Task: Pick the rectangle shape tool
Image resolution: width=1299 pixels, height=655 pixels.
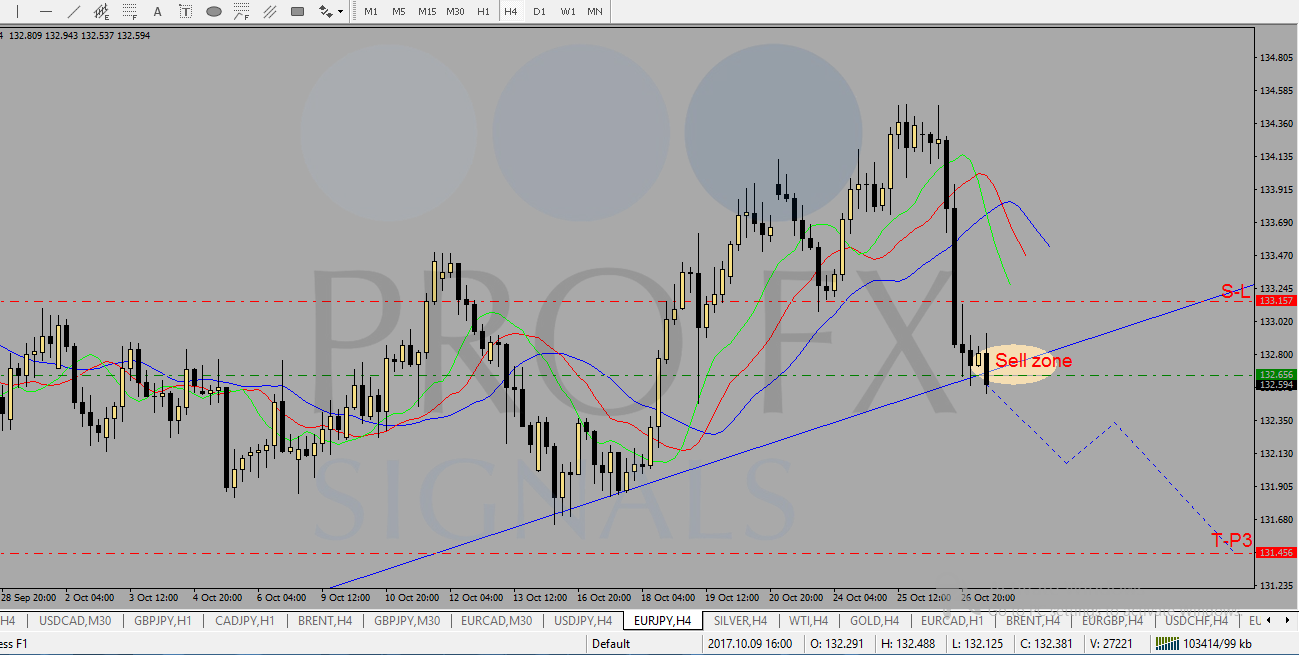Action: [x=297, y=12]
